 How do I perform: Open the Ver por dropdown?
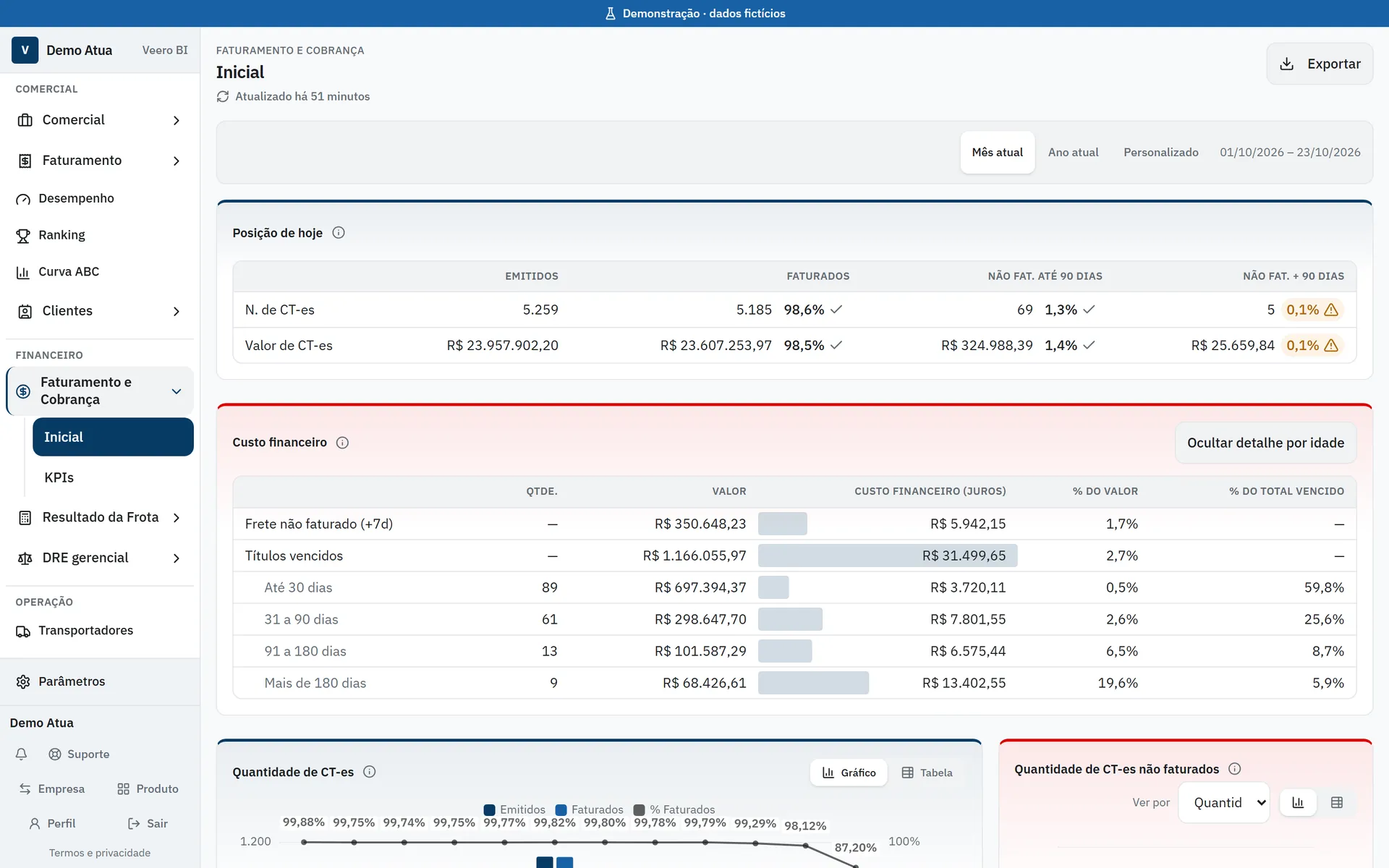pos(1224,803)
